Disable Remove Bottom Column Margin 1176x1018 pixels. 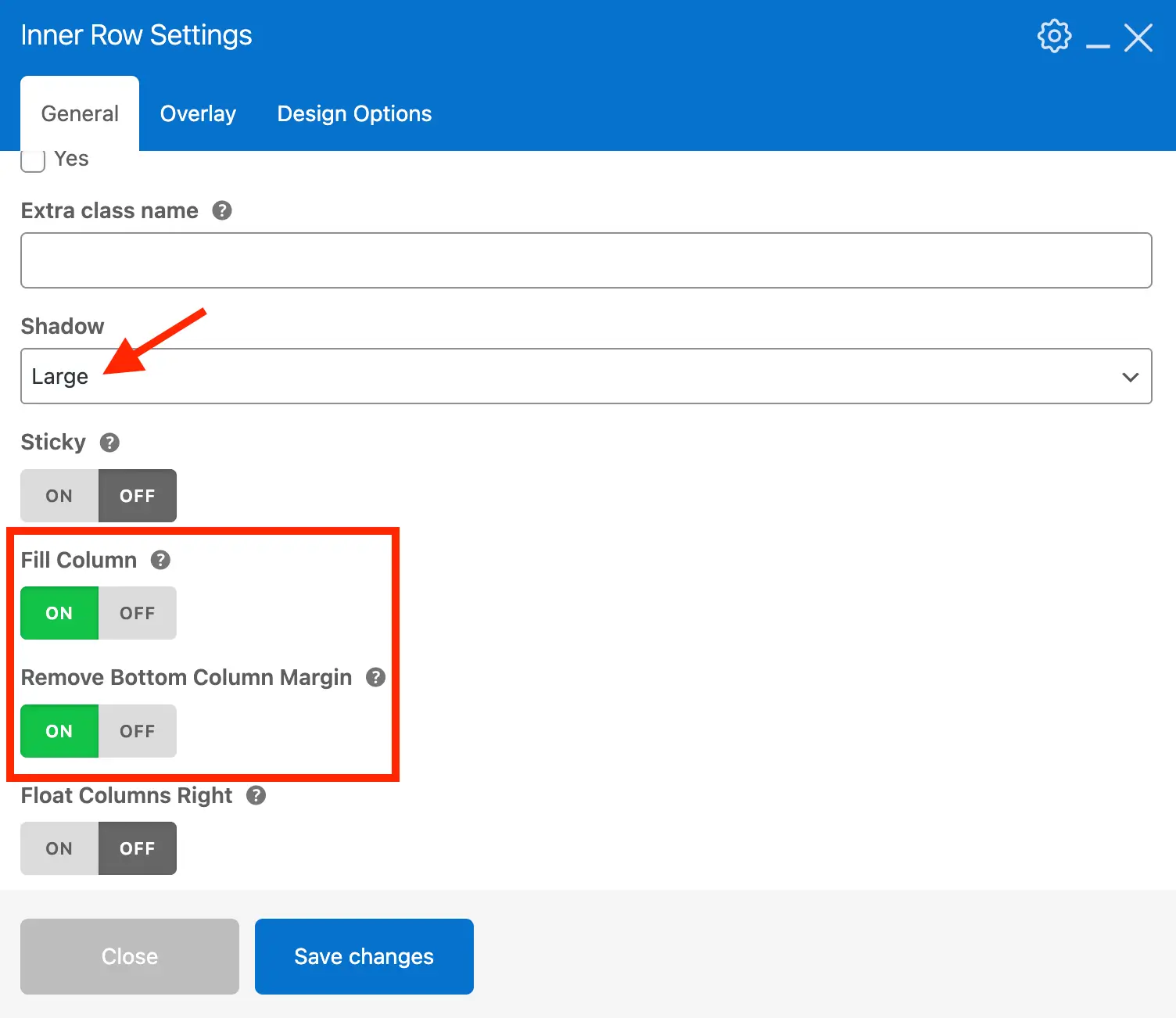(x=138, y=731)
